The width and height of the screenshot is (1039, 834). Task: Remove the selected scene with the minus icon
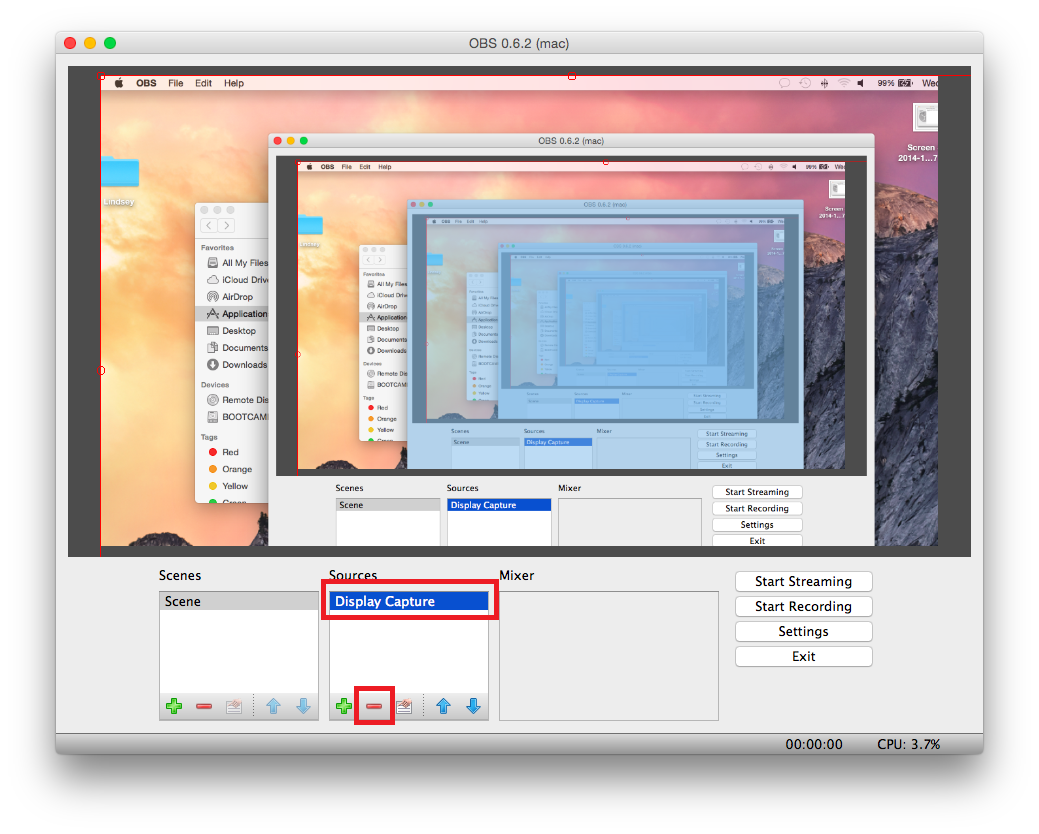tap(204, 706)
